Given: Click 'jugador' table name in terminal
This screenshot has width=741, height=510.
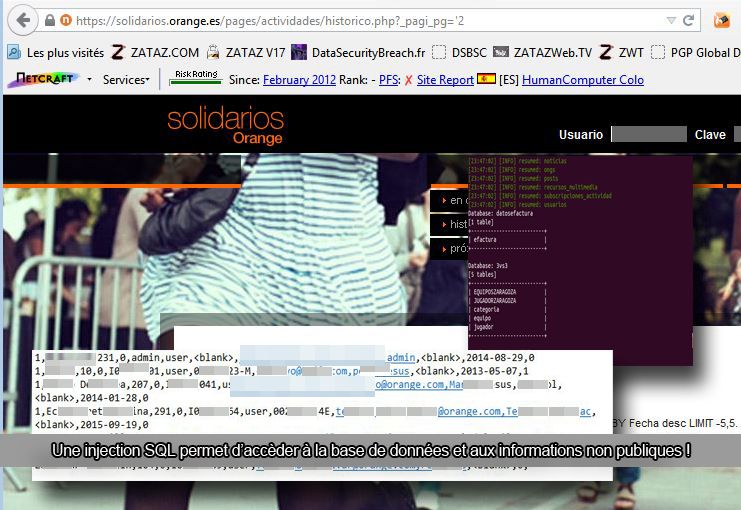Looking at the screenshot, I should coord(483,327).
